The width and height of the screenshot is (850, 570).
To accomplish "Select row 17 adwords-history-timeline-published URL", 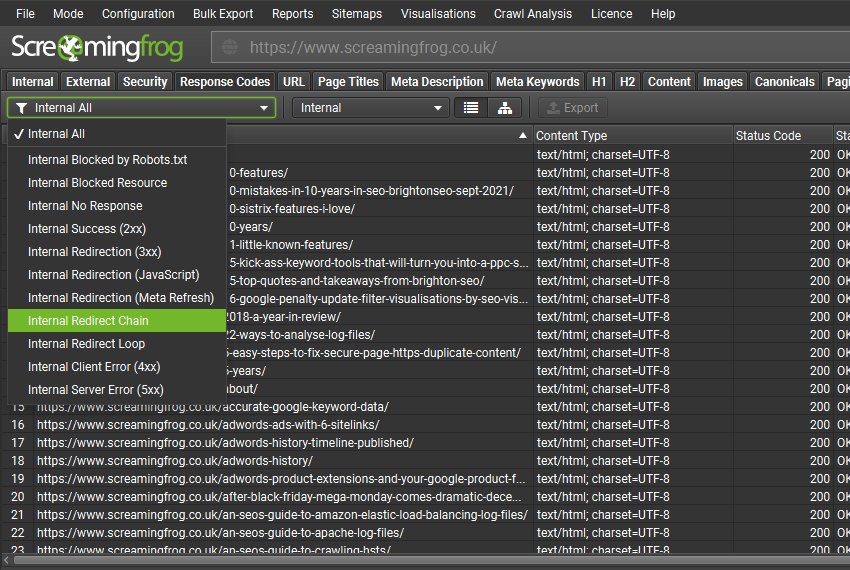I will click(225, 443).
